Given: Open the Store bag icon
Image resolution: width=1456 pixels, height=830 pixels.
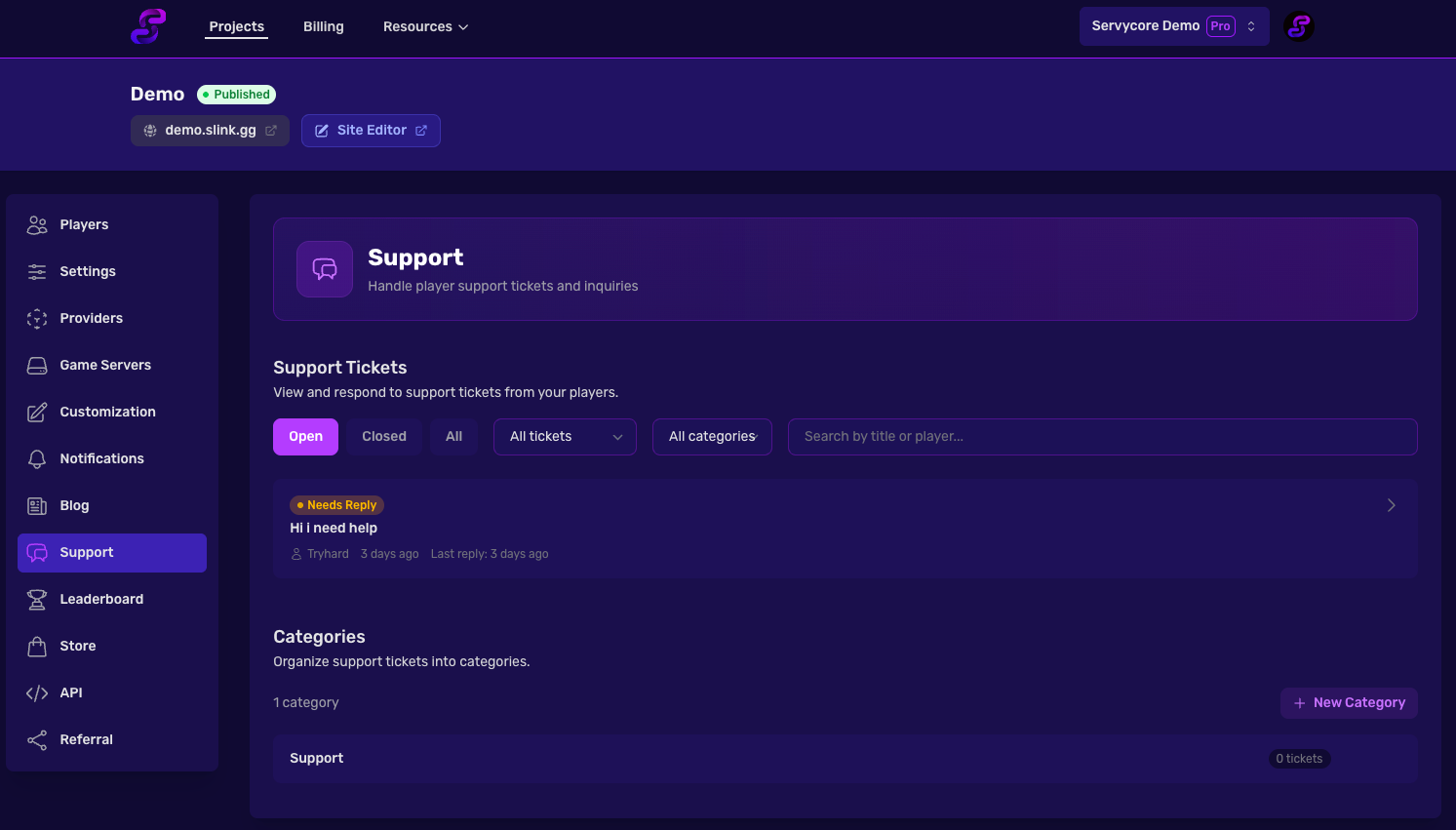Looking at the screenshot, I should [x=37, y=646].
